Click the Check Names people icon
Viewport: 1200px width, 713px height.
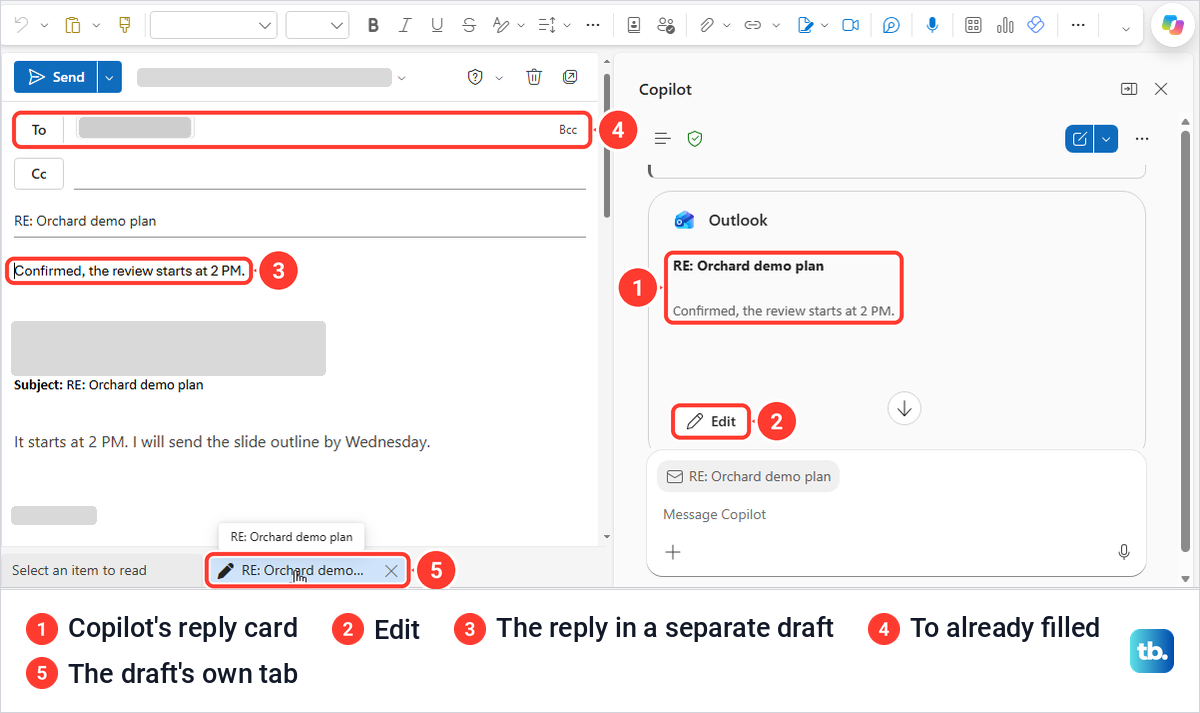(x=667, y=25)
